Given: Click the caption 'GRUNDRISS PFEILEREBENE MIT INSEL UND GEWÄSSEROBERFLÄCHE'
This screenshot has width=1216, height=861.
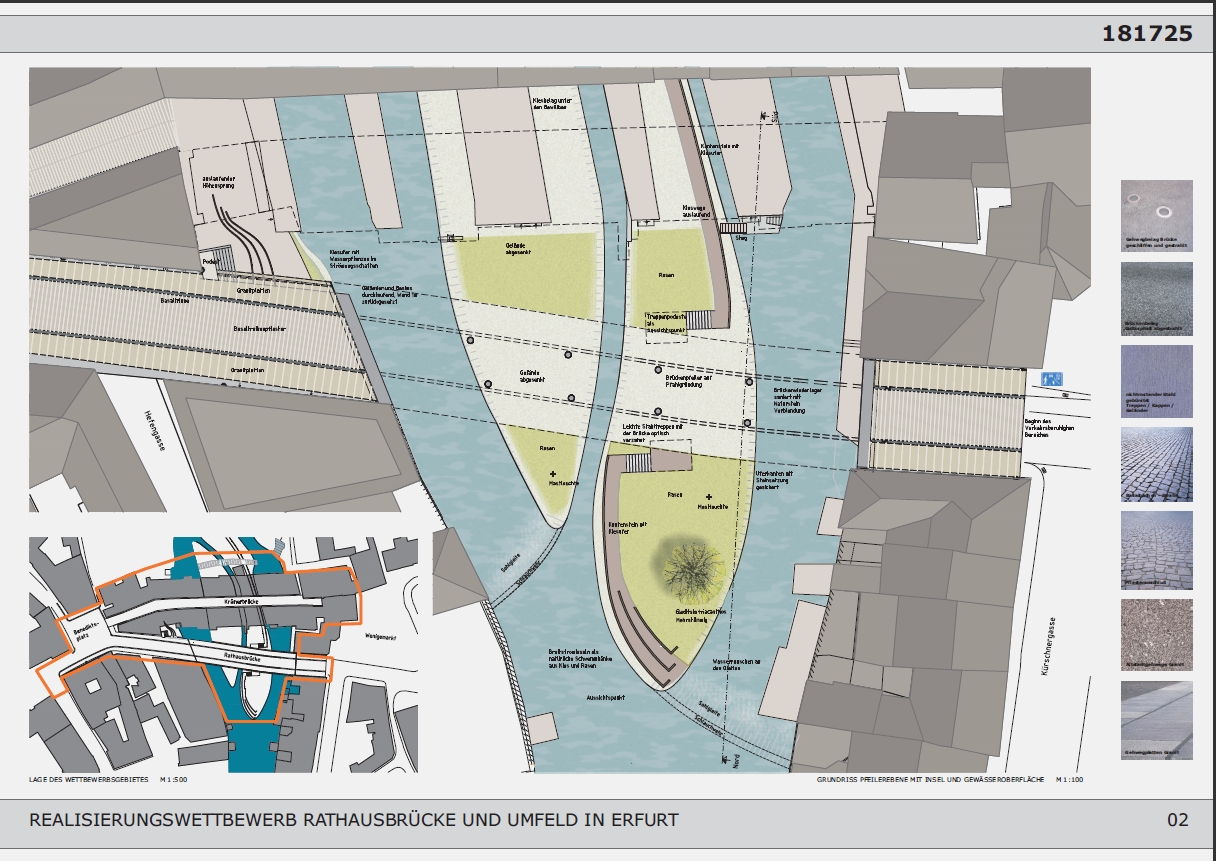Looking at the screenshot, I should pyautogui.click(x=931, y=779).
